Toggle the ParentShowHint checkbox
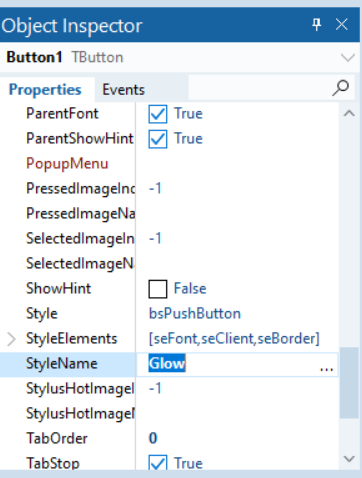The image size is (362, 478). point(158,139)
